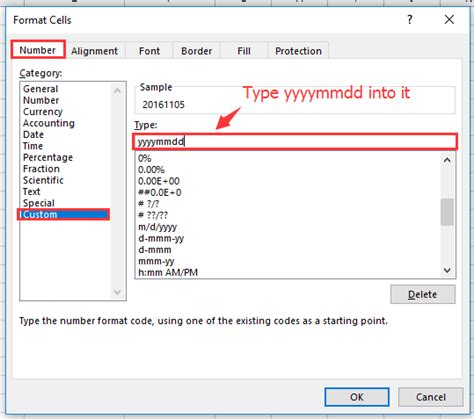Switch to the Alignment tab
This screenshot has width=474, height=419.
[x=95, y=51]
